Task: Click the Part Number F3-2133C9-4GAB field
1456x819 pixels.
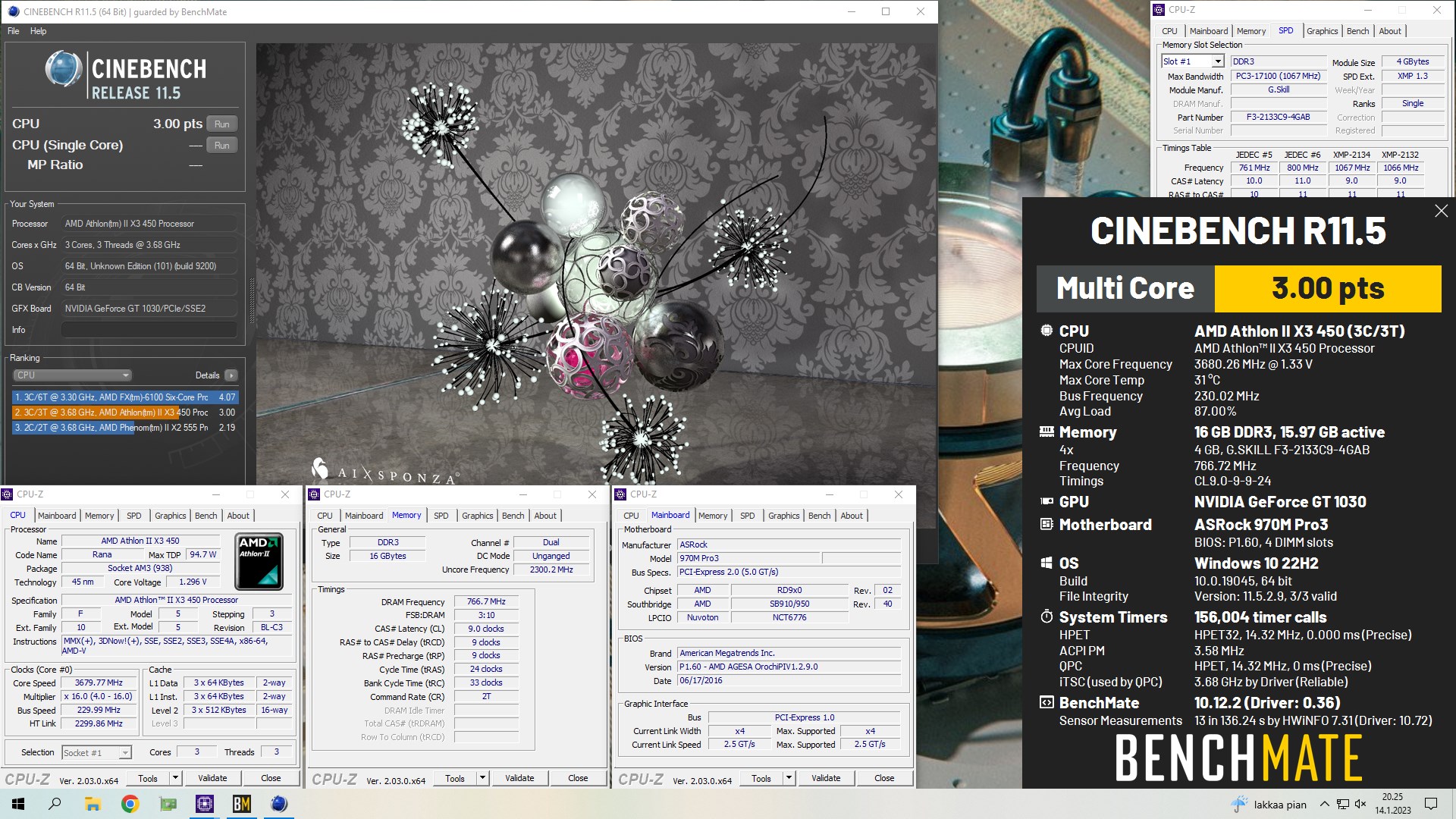Action: coord(1278,118)
